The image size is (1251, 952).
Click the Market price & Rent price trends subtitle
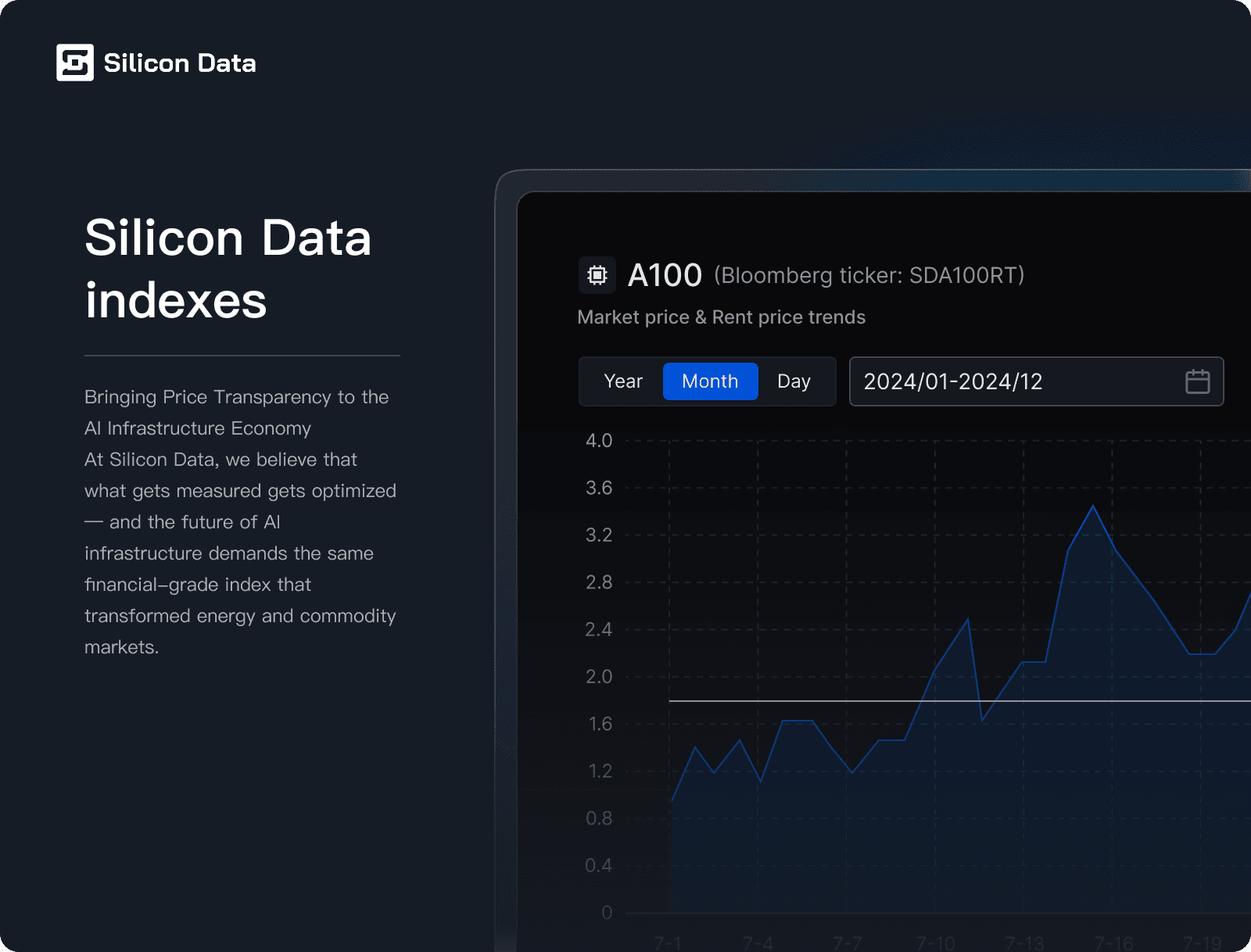(x=721, y=317)
